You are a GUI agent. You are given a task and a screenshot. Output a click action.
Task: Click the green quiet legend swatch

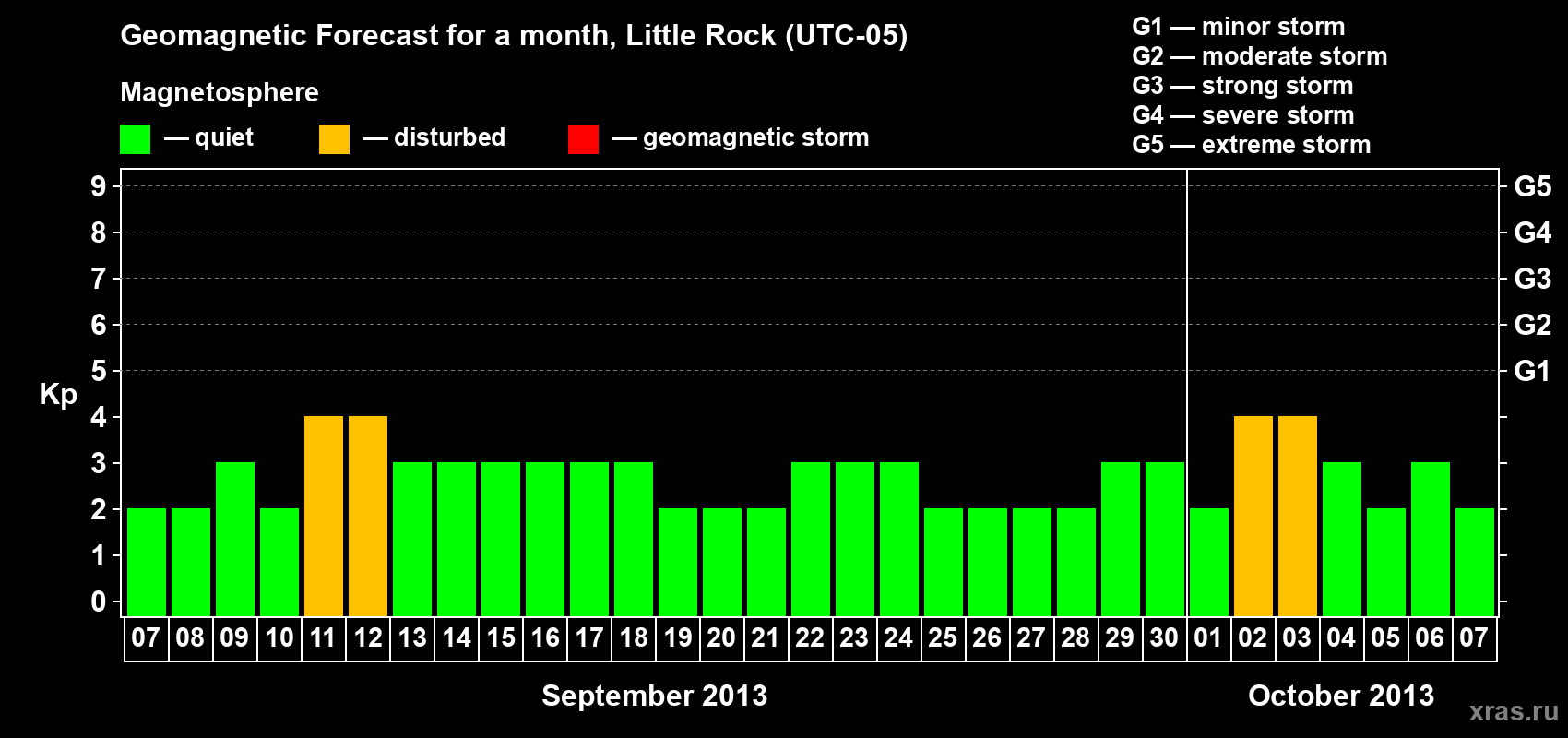(x=135, y=139)
